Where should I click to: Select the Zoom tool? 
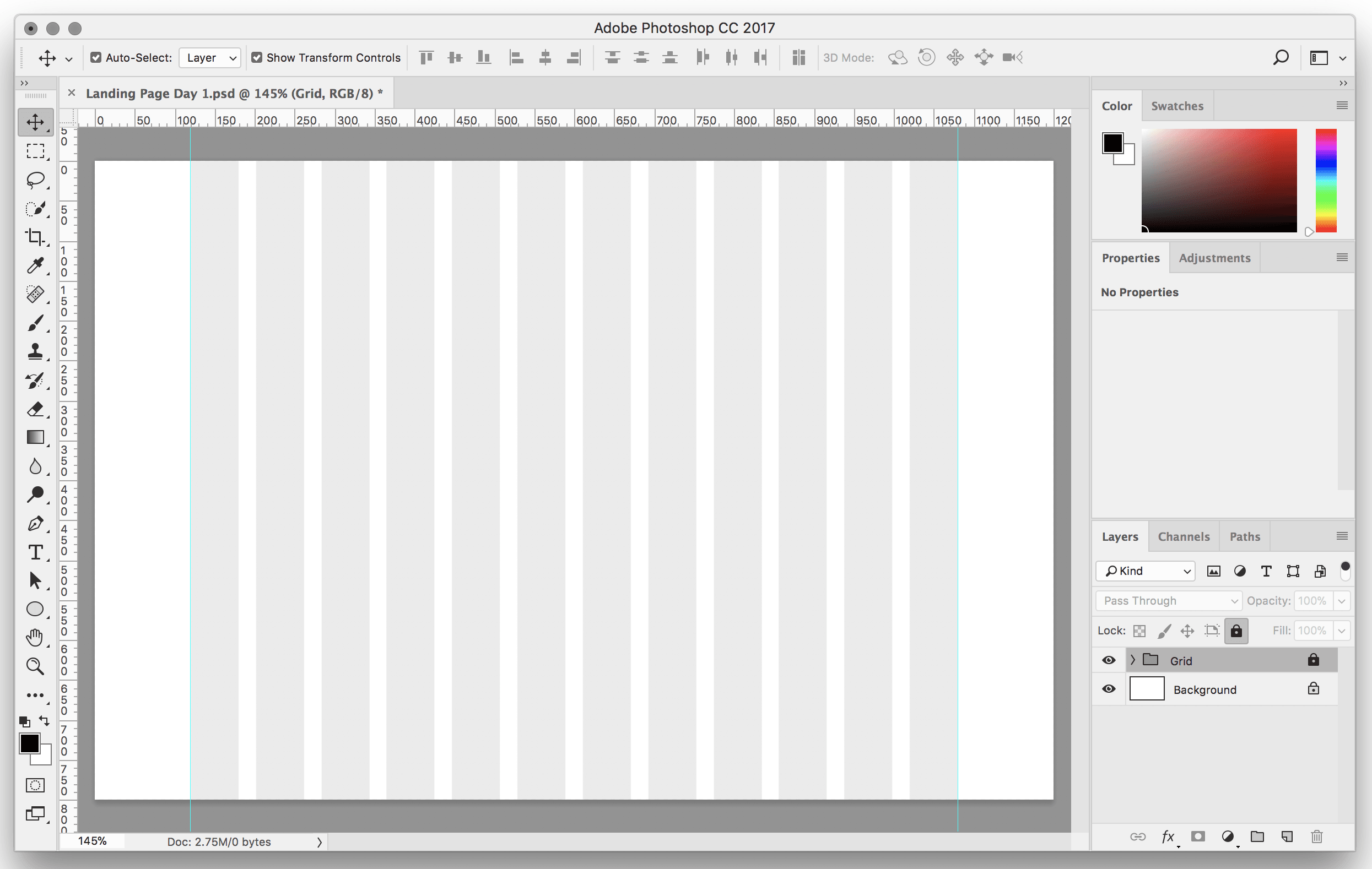(35, 666)
